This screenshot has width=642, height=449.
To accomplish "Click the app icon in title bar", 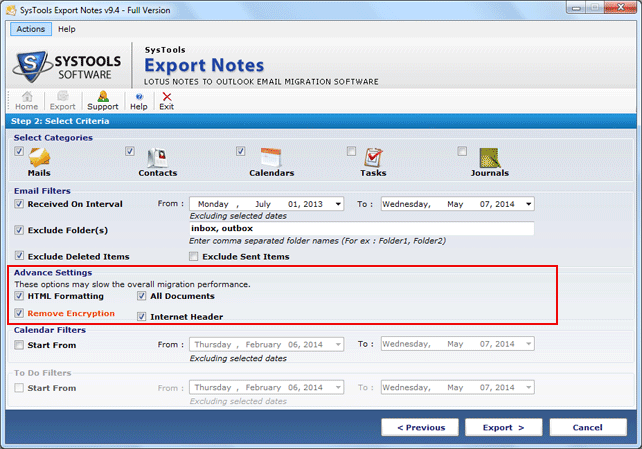I will click(x=11, y=10).
